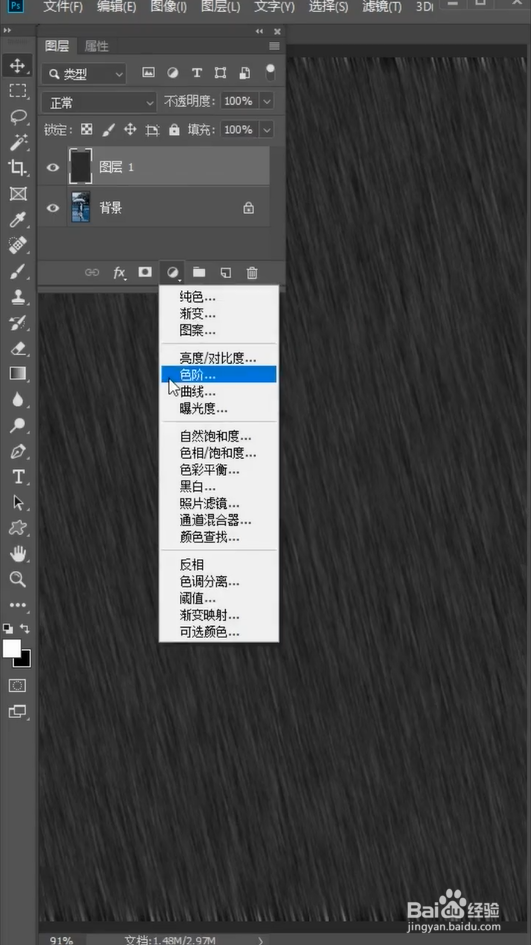The image size is (531, 945).
Task: Select the Gradient tool
Action: point(17,374)
